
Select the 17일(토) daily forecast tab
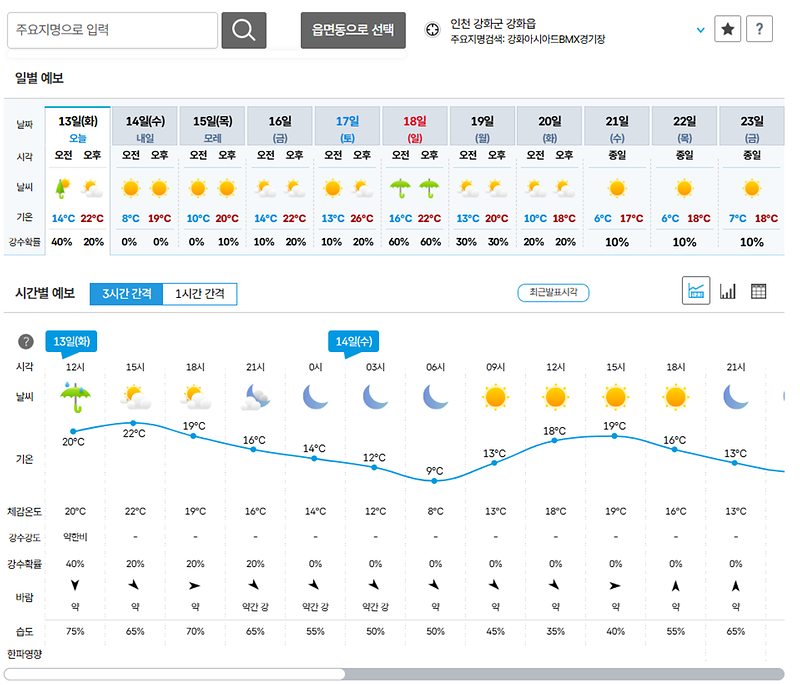tap(347, 127)
